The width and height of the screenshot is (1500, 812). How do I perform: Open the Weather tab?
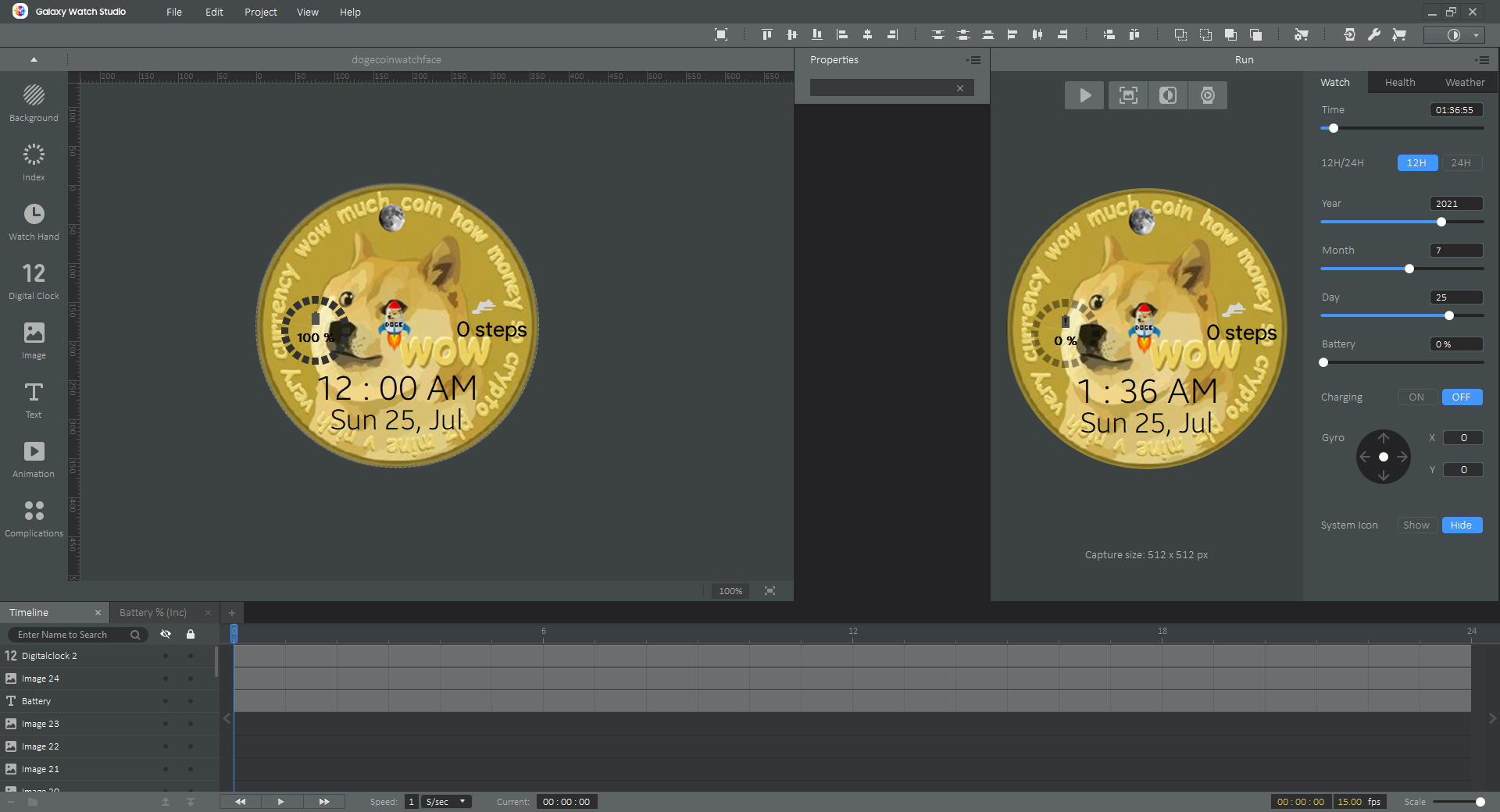coord(1464,83)
